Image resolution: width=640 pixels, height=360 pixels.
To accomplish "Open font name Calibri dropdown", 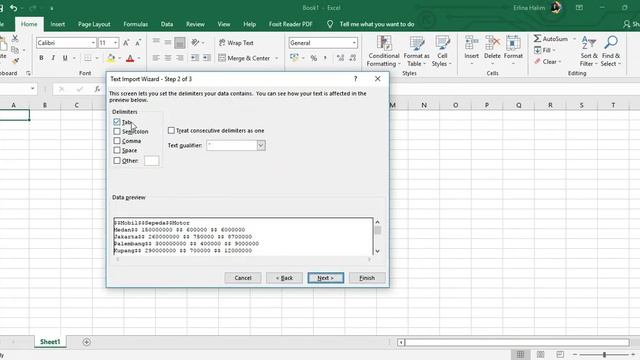I will coord(93,43).
